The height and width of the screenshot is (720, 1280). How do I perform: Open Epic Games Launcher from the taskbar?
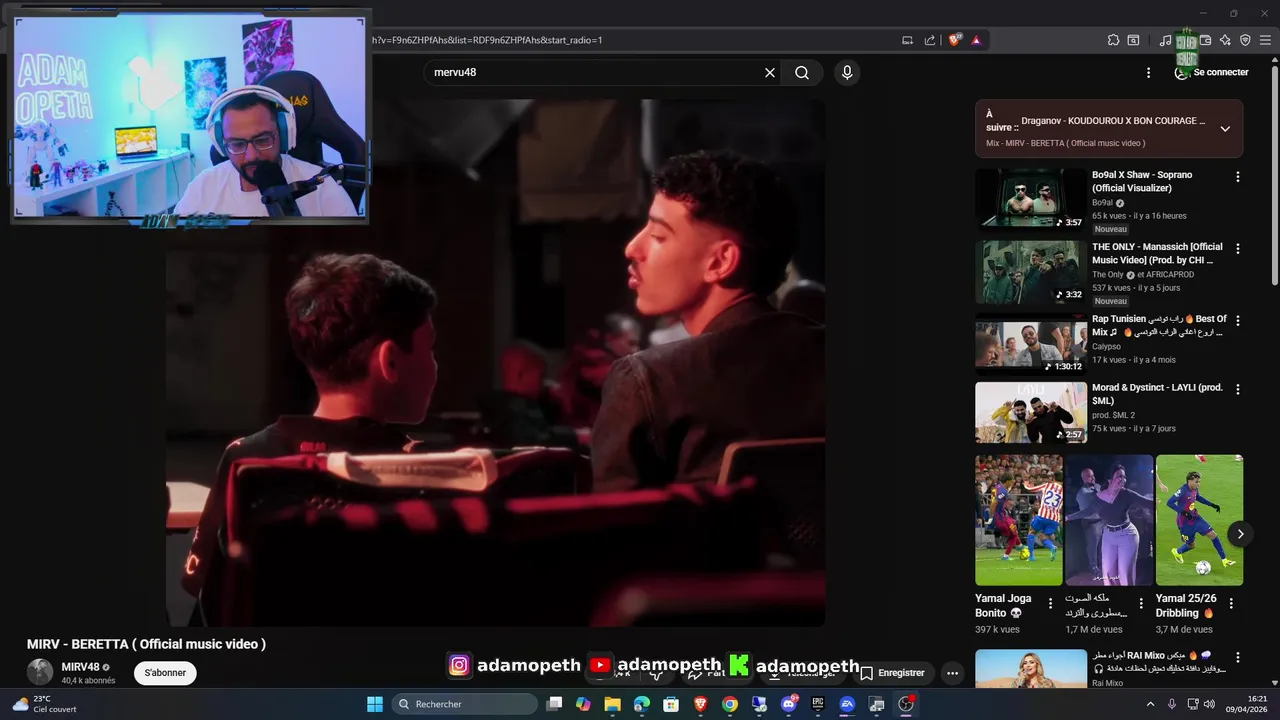click(818, 704)
